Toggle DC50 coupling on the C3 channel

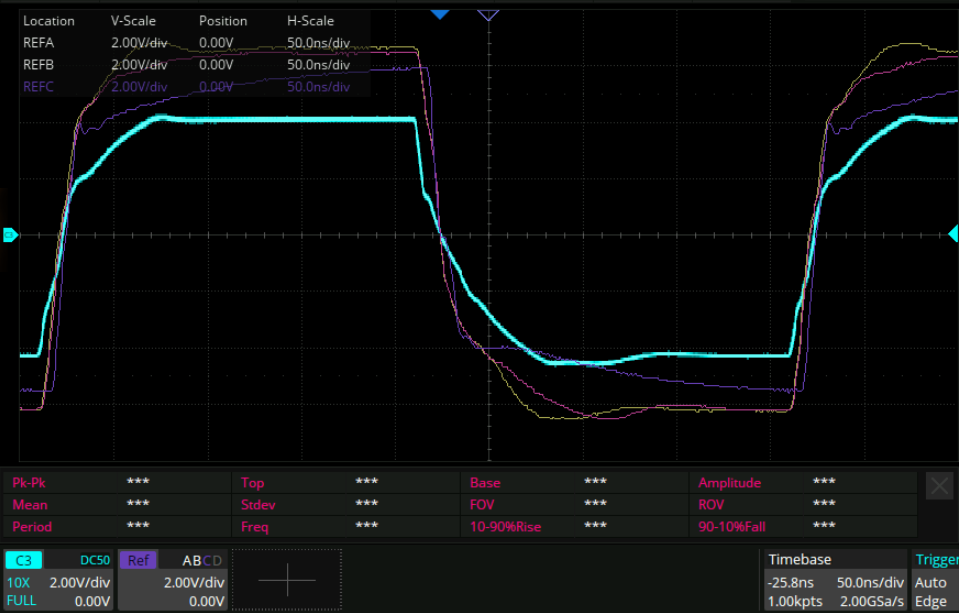[x=93, y=561]
